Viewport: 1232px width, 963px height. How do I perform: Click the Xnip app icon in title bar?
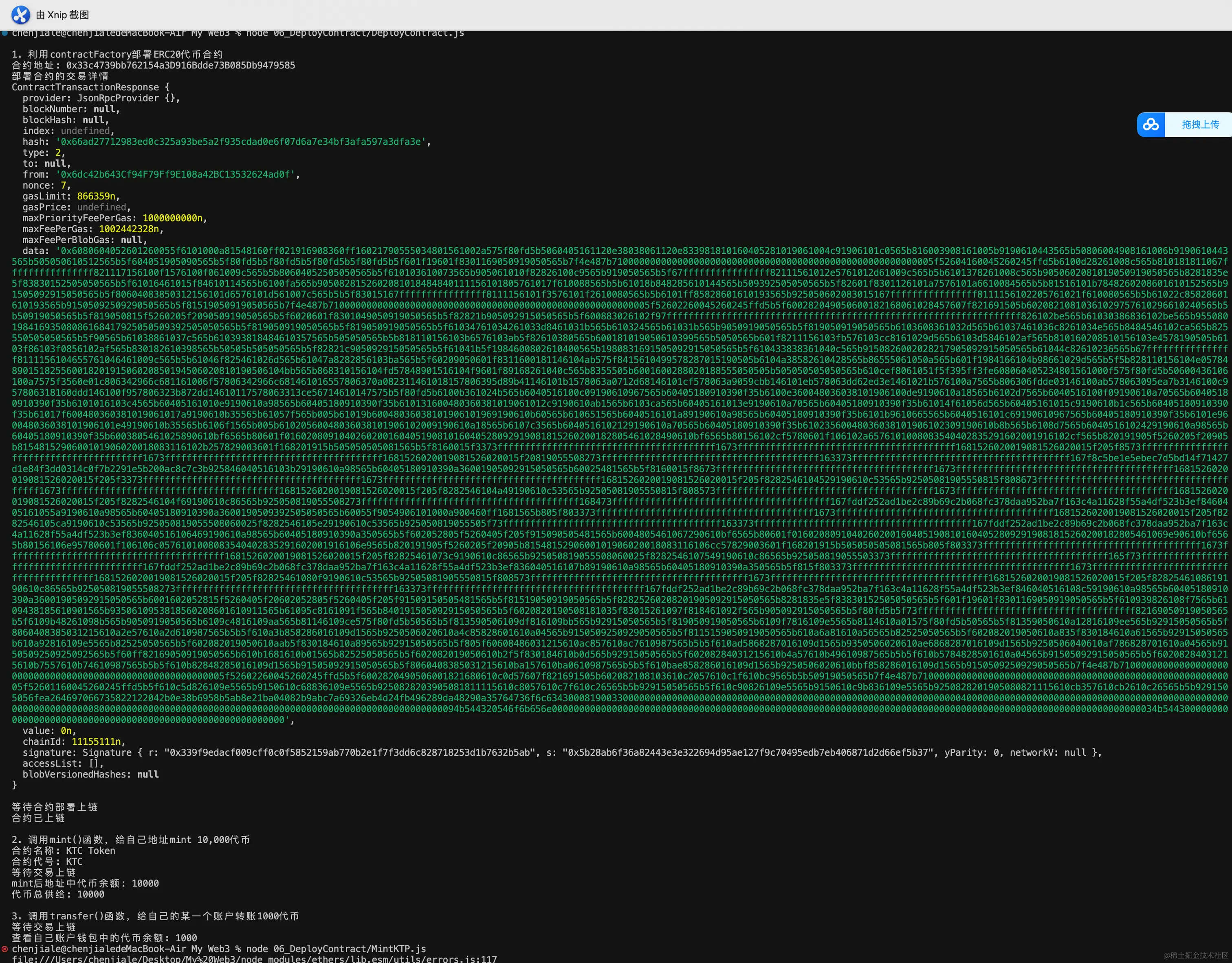click(x=21, y=15)
